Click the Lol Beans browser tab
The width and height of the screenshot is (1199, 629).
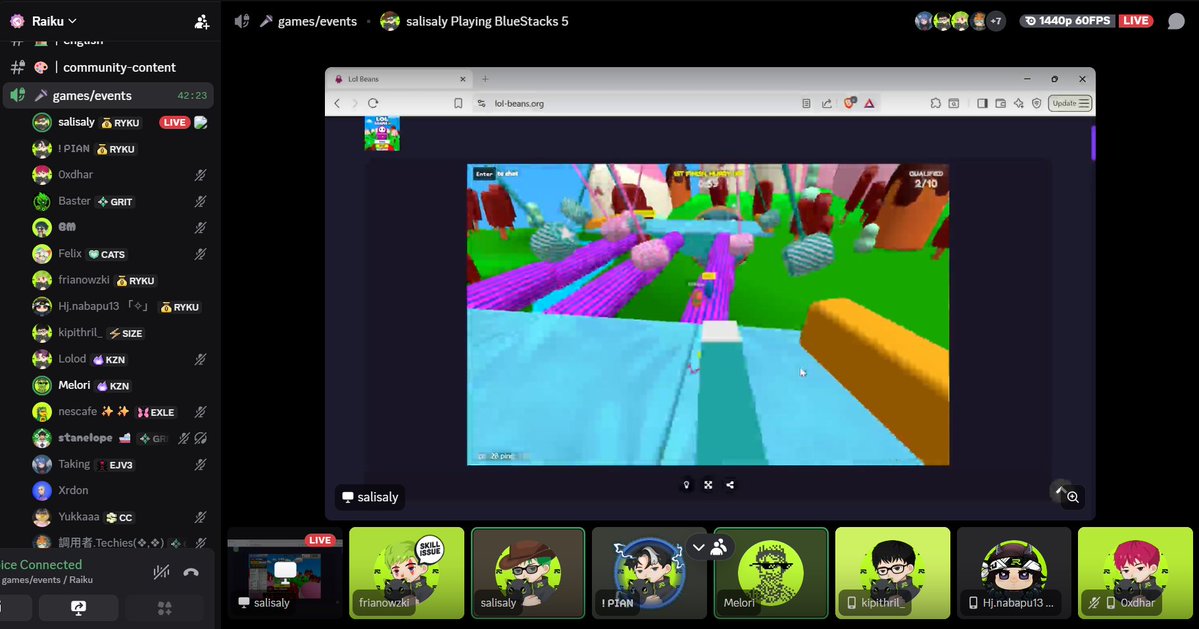(398, 79)
